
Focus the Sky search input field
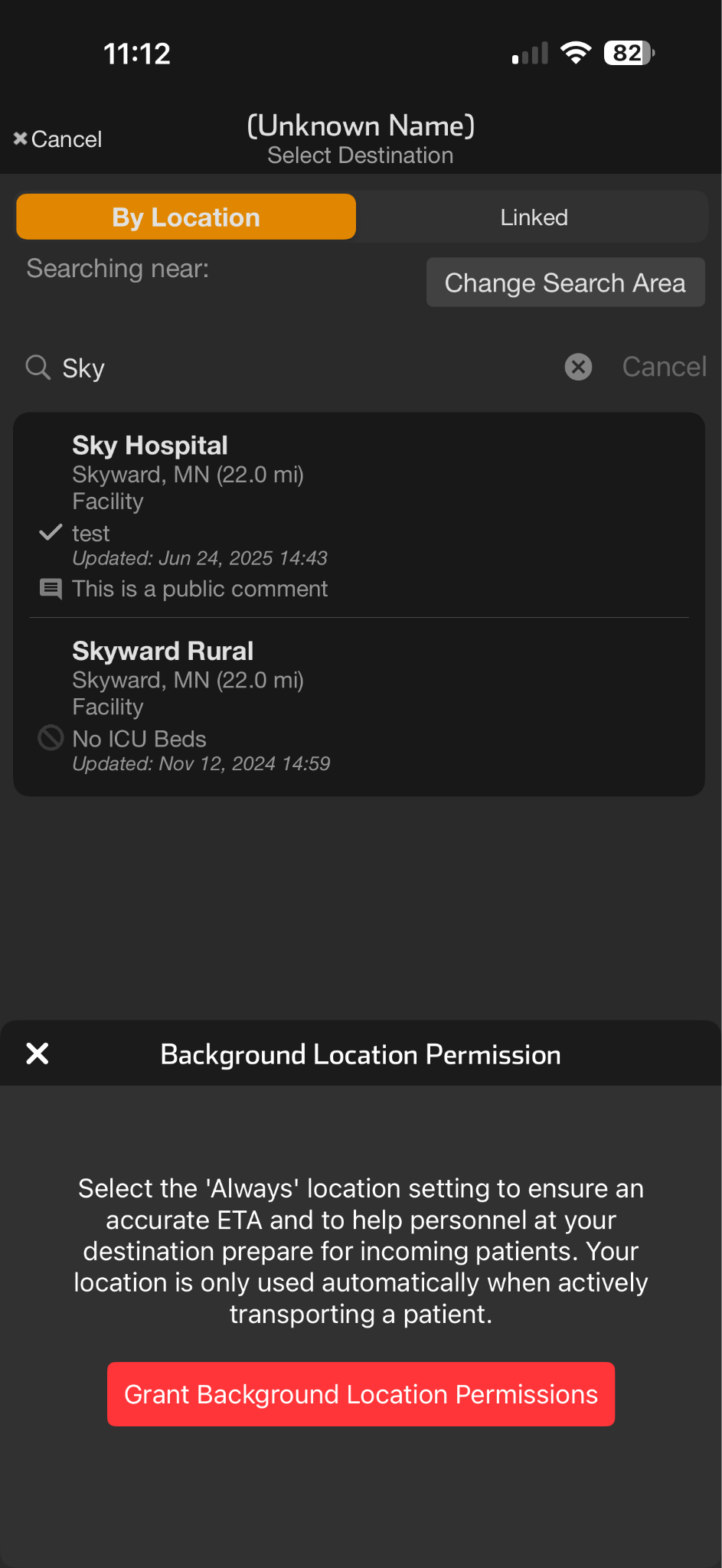click(x=306, y=368)
